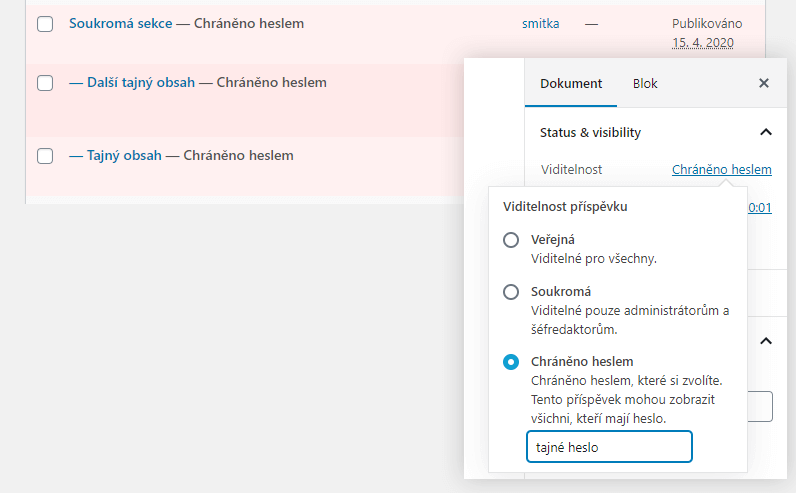
Task: Check the Soukromá sekce row checkbox
Action: (x=45, y=24)
